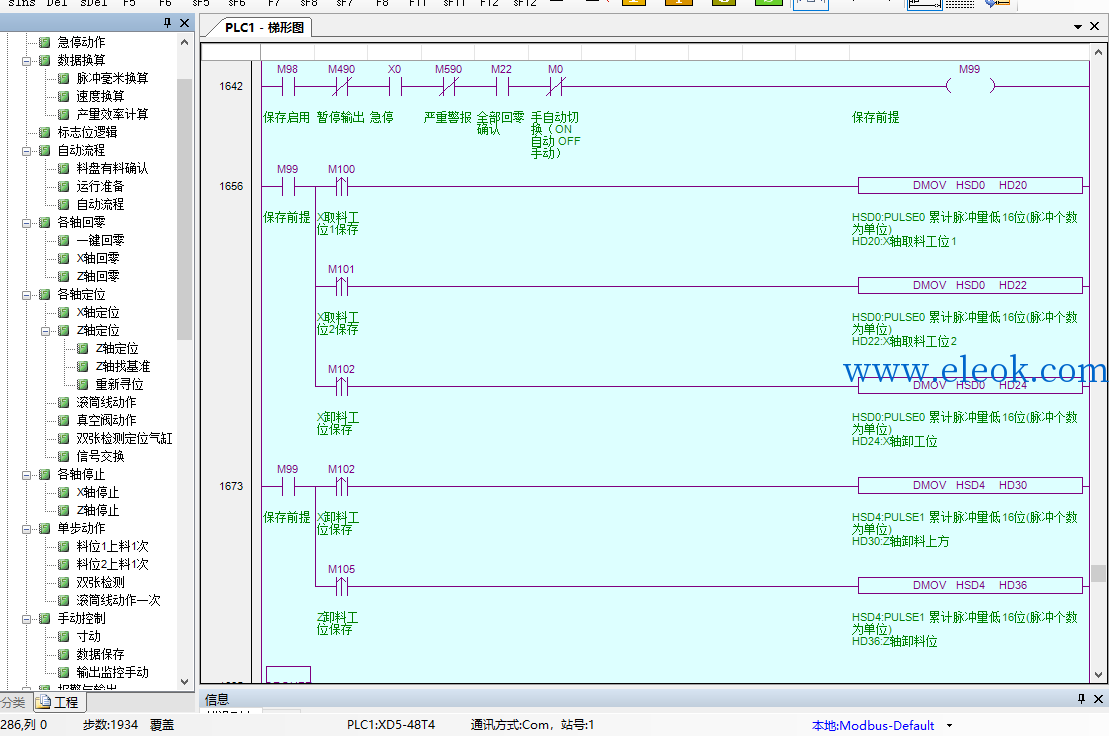Pin the project tree panel
Viewport: 1109px width, 736px height.
(167, 23)
